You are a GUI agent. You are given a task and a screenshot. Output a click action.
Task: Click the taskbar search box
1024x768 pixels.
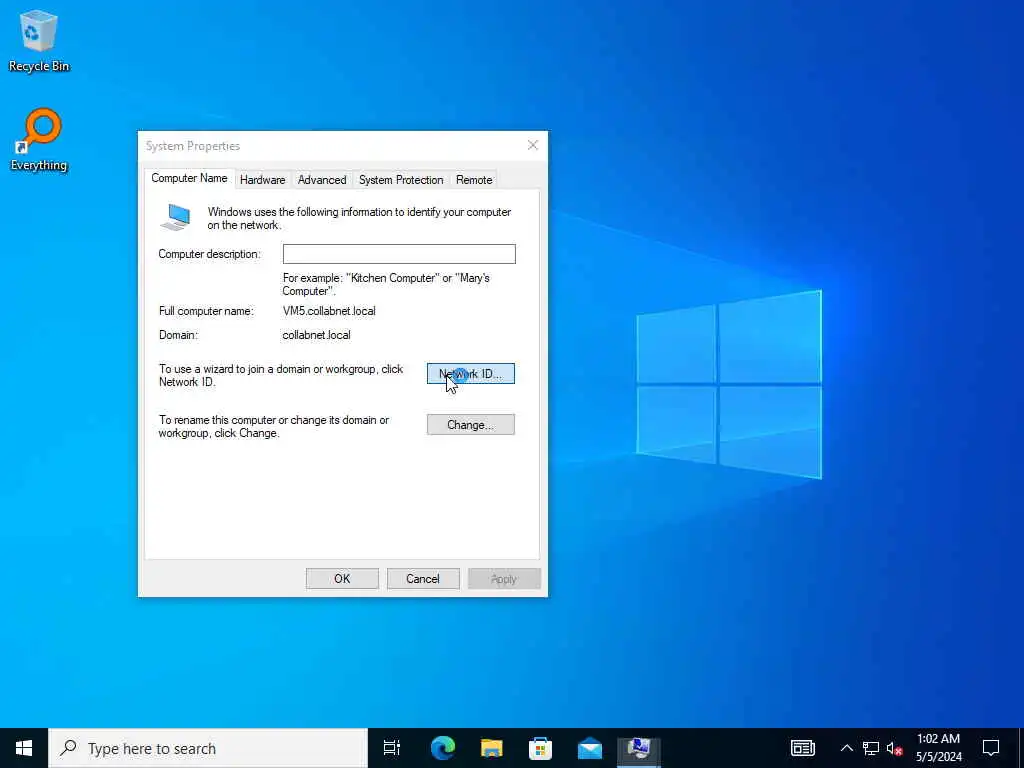(x=208, y=748)
